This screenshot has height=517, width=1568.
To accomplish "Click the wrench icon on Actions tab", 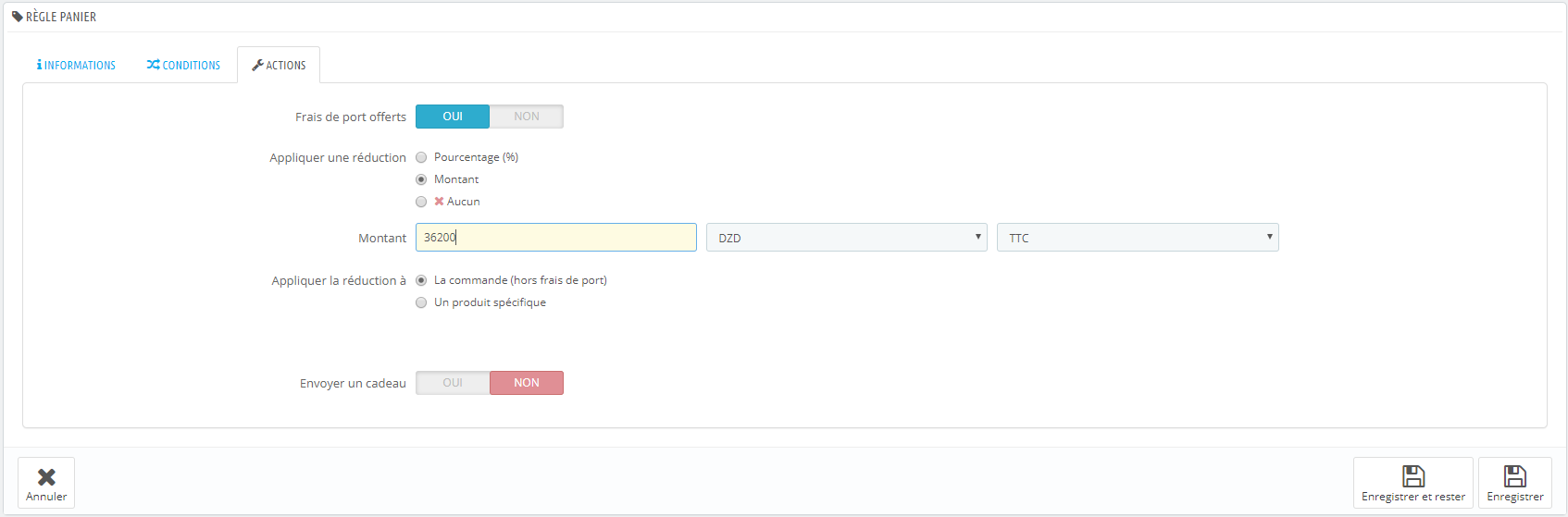I will point(257,65).
